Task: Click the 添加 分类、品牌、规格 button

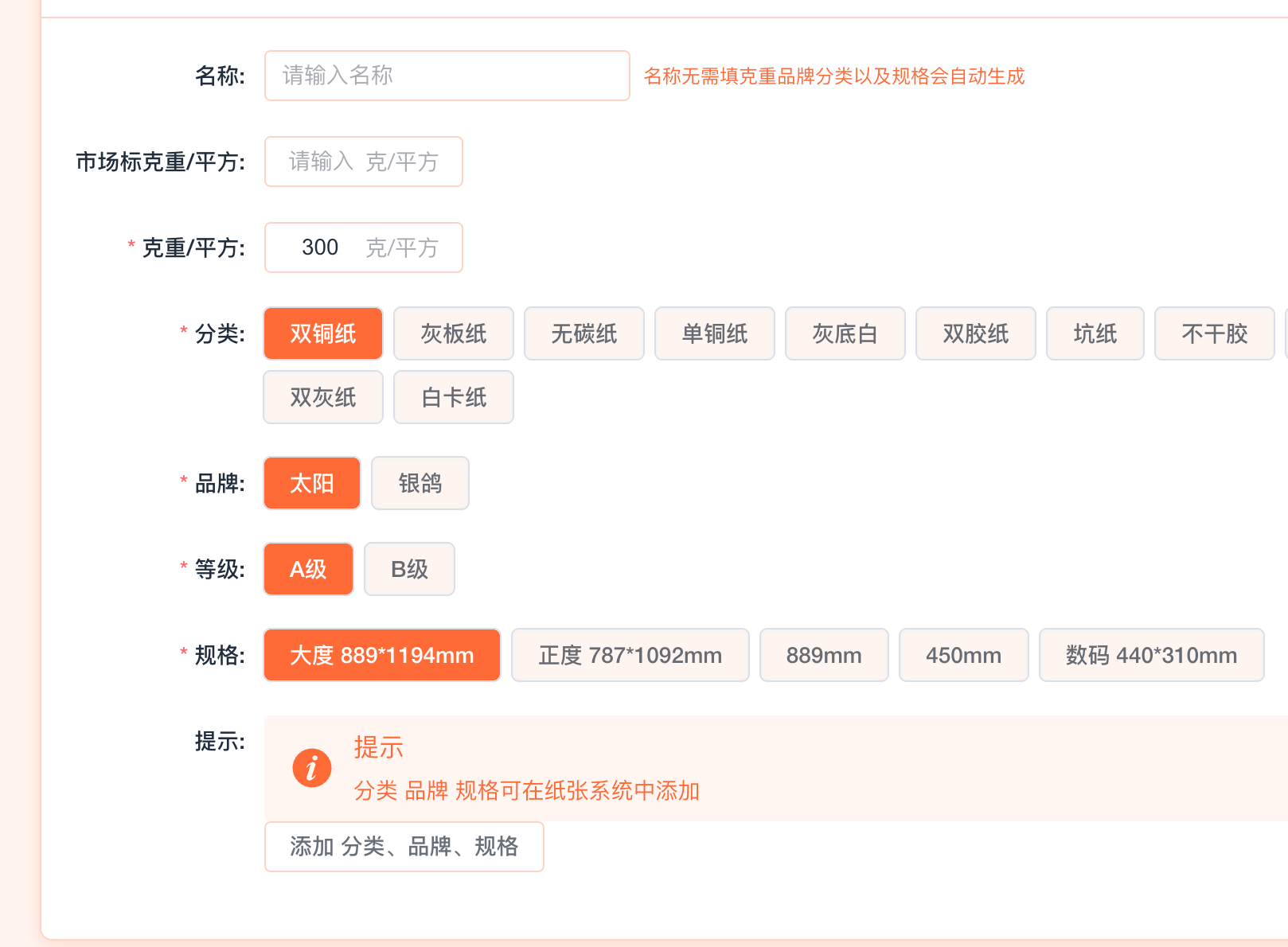Action: [x=404, y=846]
